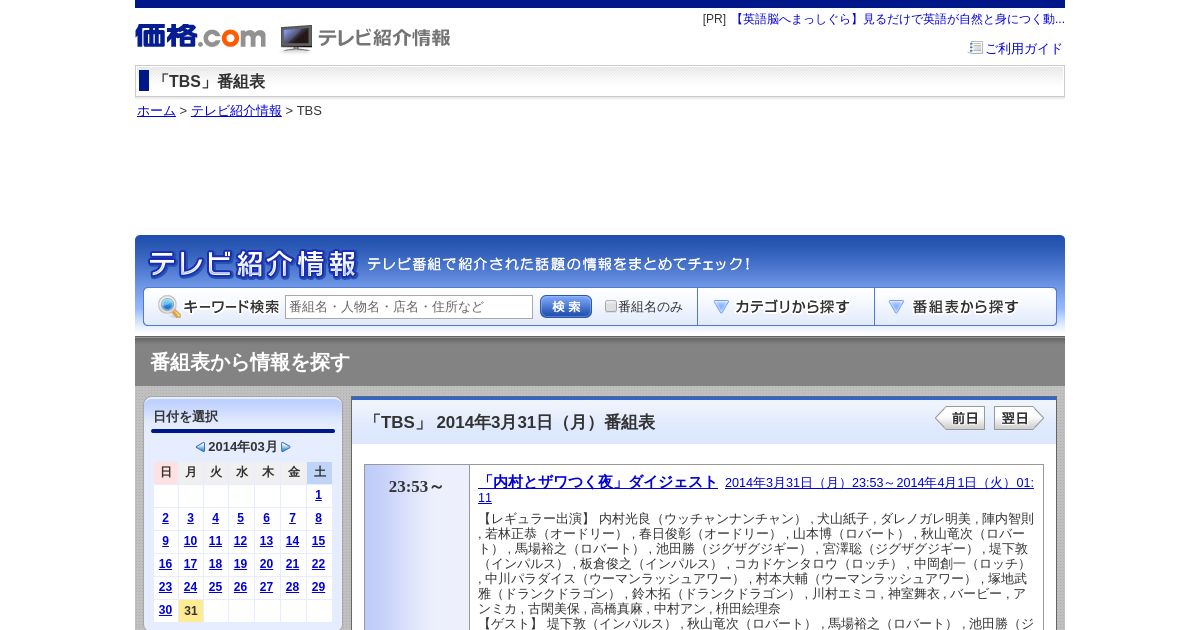Select March 19 in calendar
1200x630 pixels.
pos(240,564)
